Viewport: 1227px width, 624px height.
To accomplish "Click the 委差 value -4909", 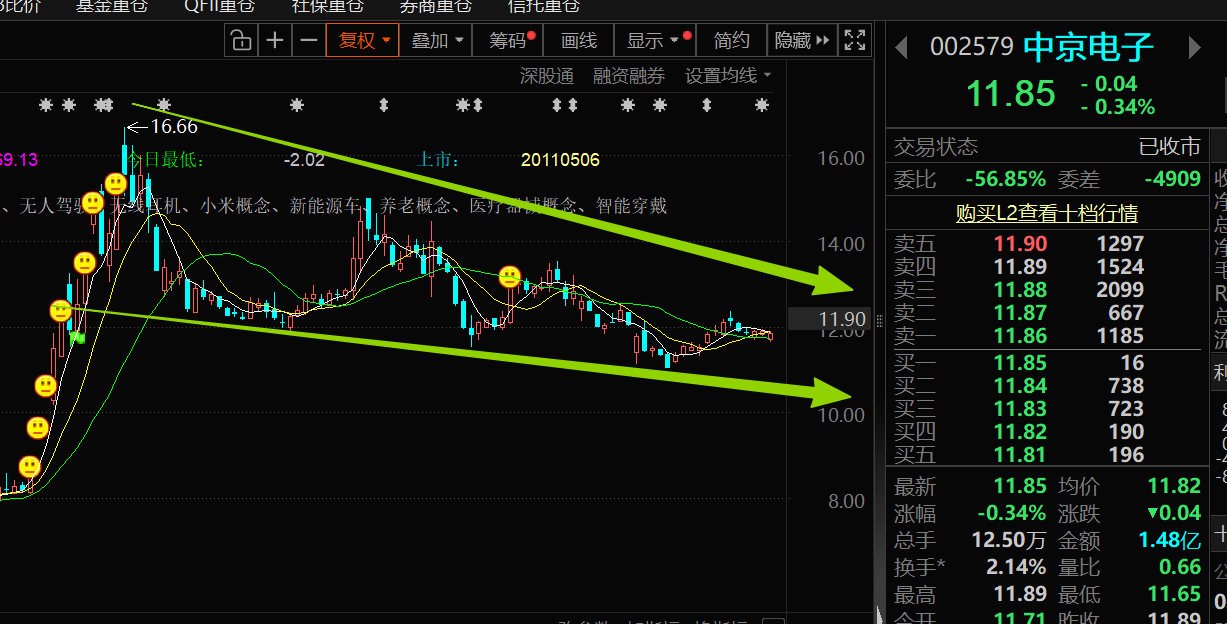I will click(x=1172, y=180).
